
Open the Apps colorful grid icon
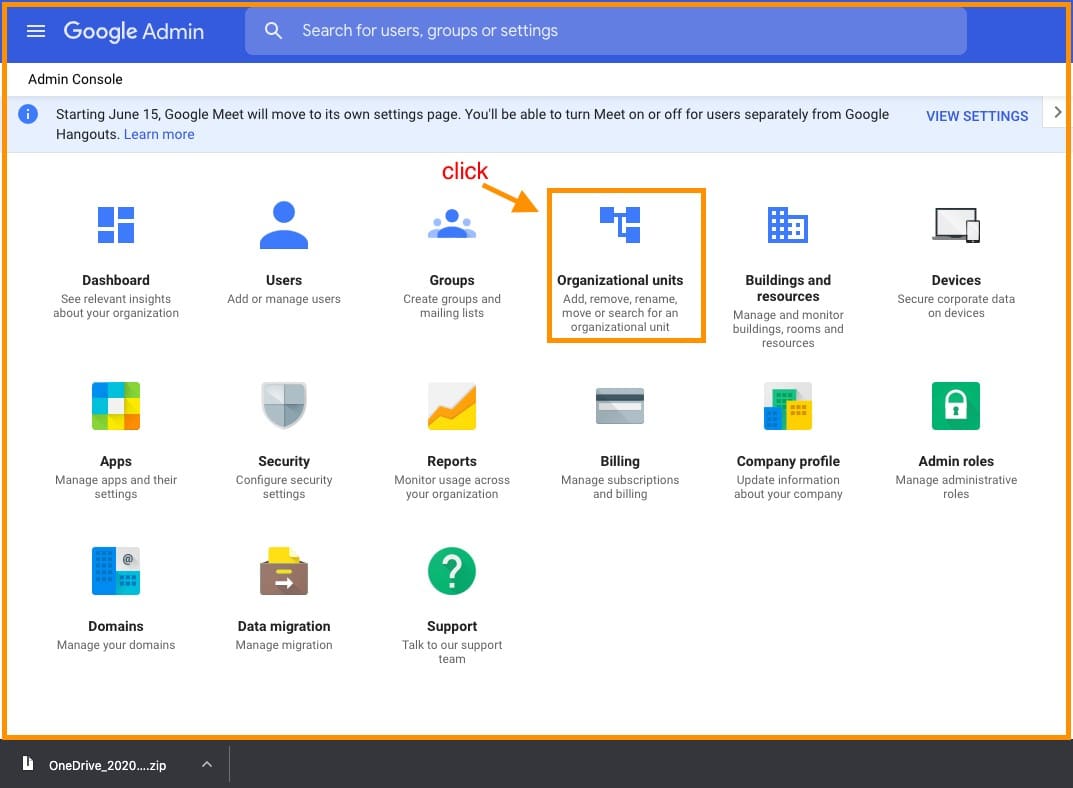tap(116, 406)
